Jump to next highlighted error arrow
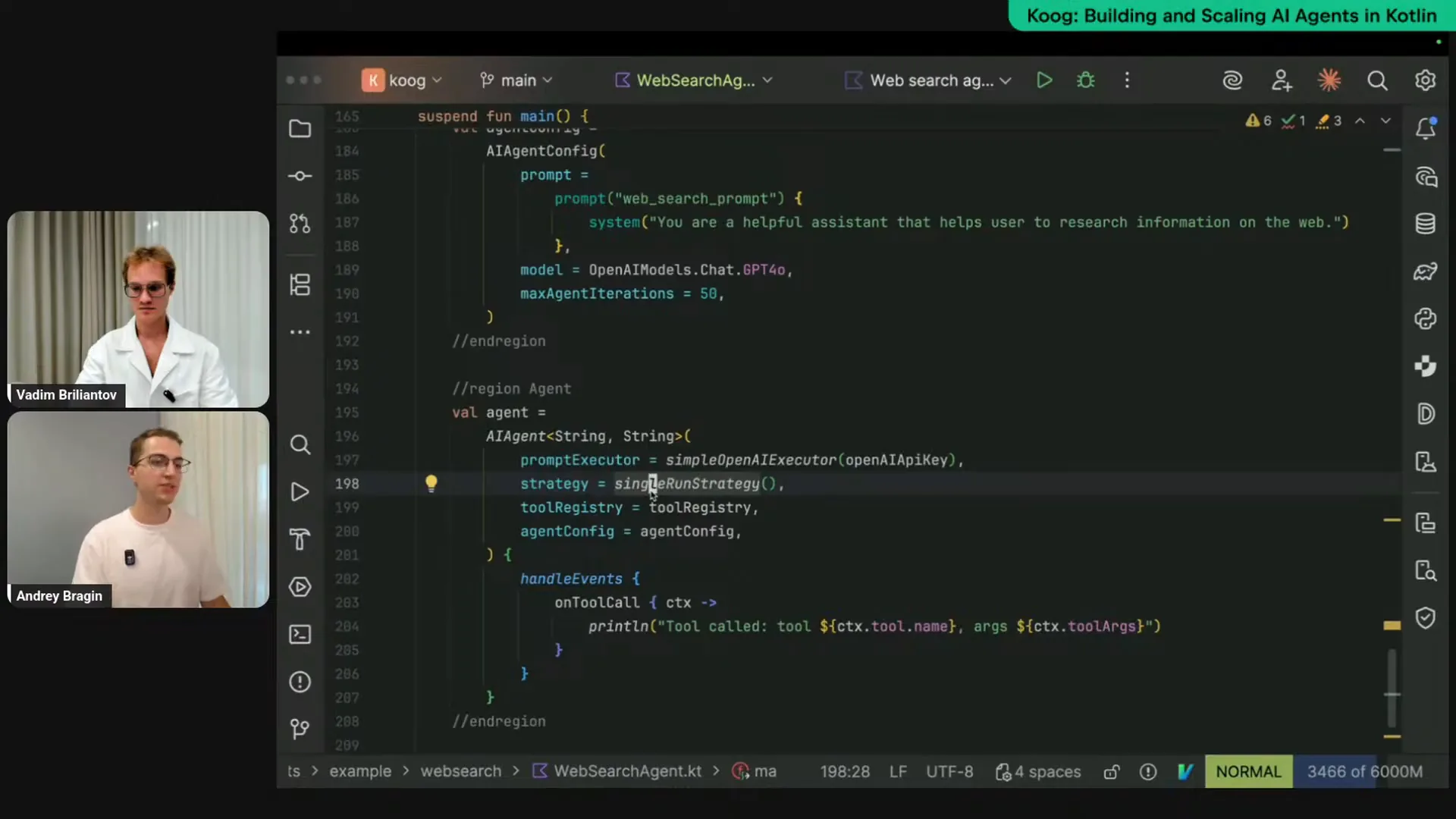1456x819 pixels. pyautogui.click(x=1385, y=121)
